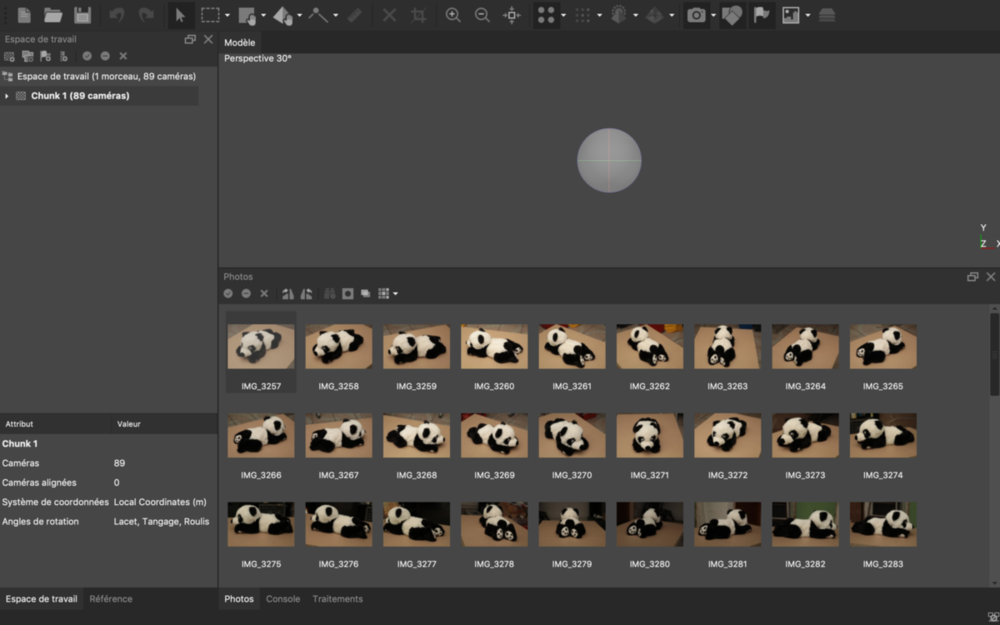1000x625 pixels.
Task: Toggle the tiled model display
Action: pos(654,15)
